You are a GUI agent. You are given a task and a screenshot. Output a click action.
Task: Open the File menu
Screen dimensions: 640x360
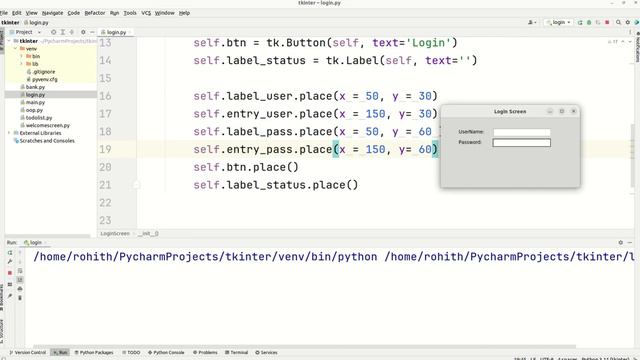coord(4,13)
